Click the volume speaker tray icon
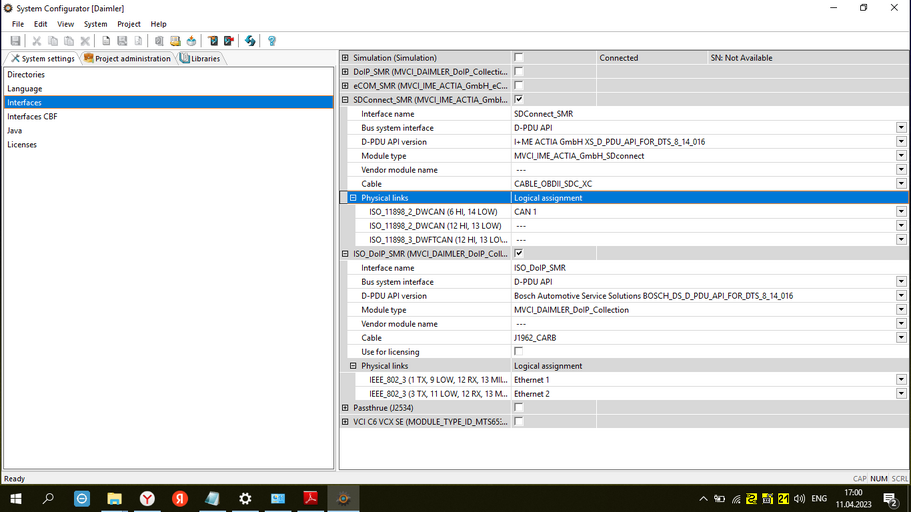This screenshot has height=512, width=911. tap(799, 499)
